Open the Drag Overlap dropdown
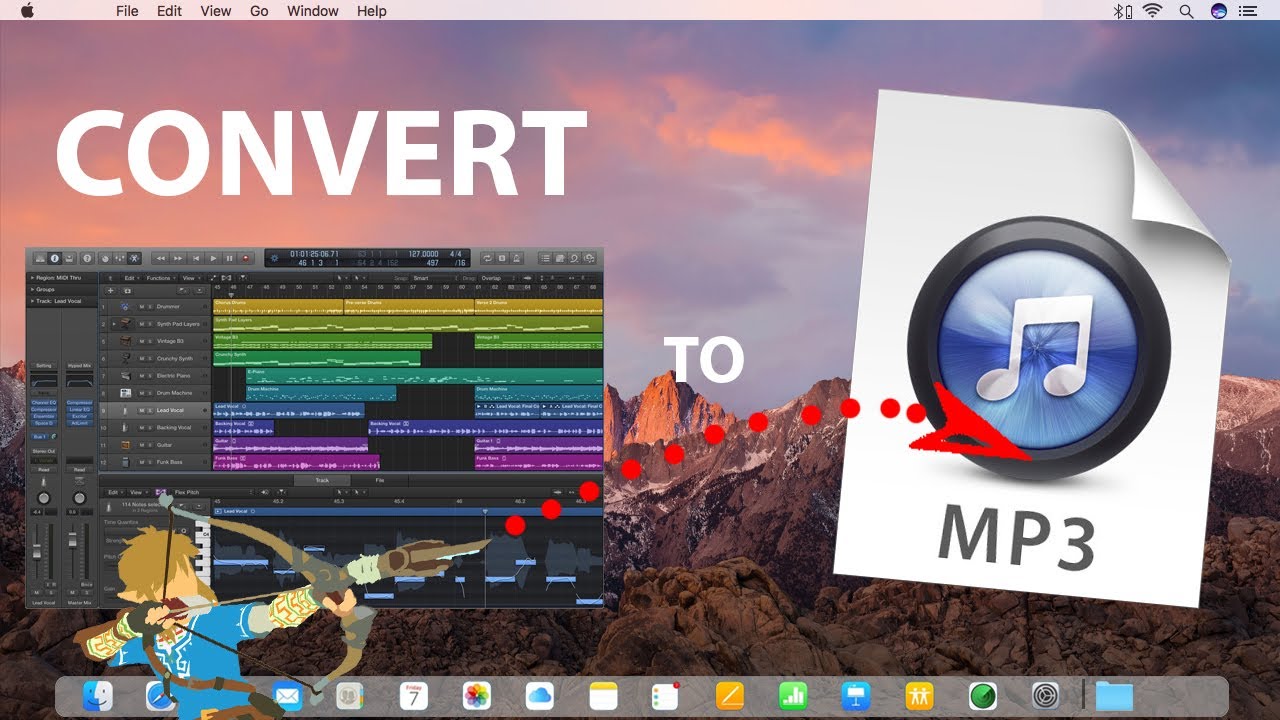 tap(498, 278)
